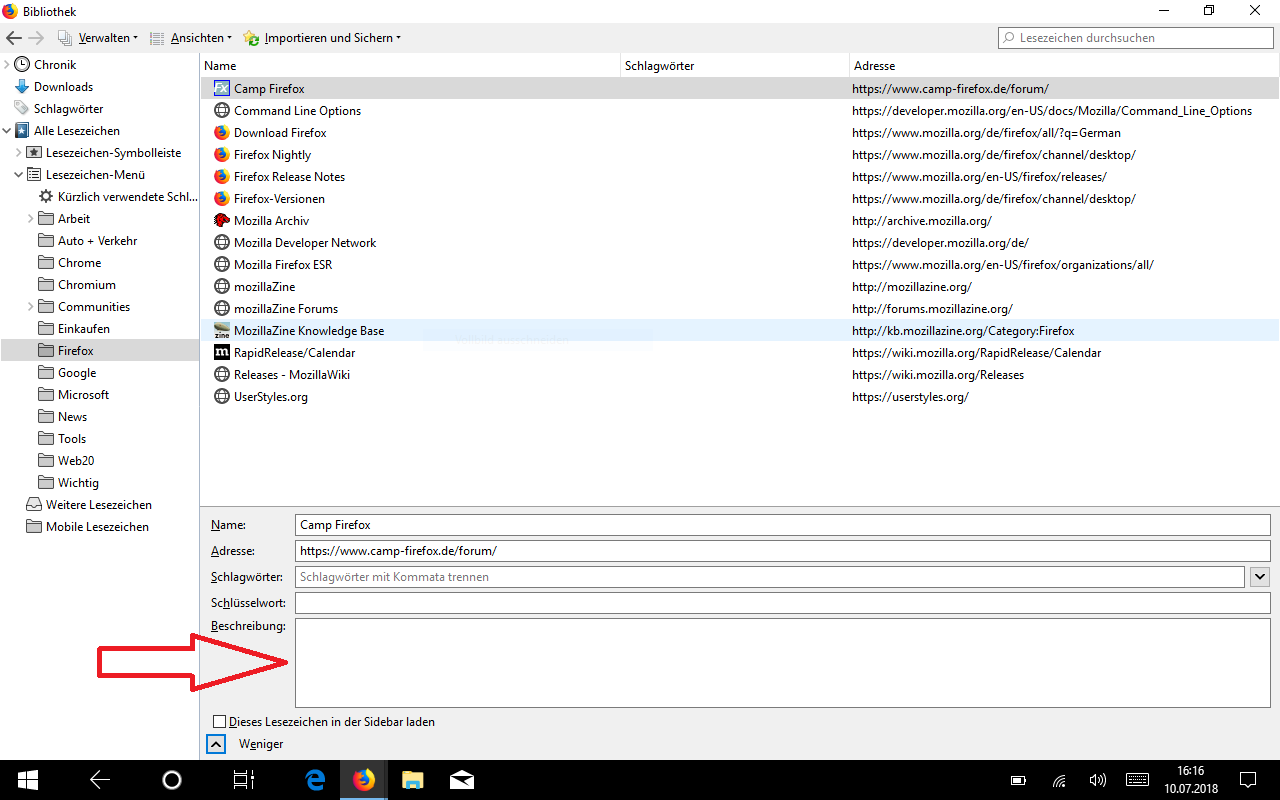The image size is (1280, 800).
Task: Open the Verwalten menu
Action: 98,38
